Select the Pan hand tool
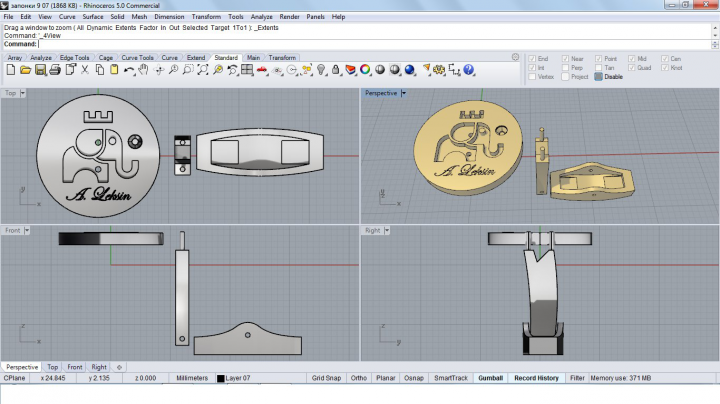The width and height of the screenshot is (720, 404). pos(143,70)
